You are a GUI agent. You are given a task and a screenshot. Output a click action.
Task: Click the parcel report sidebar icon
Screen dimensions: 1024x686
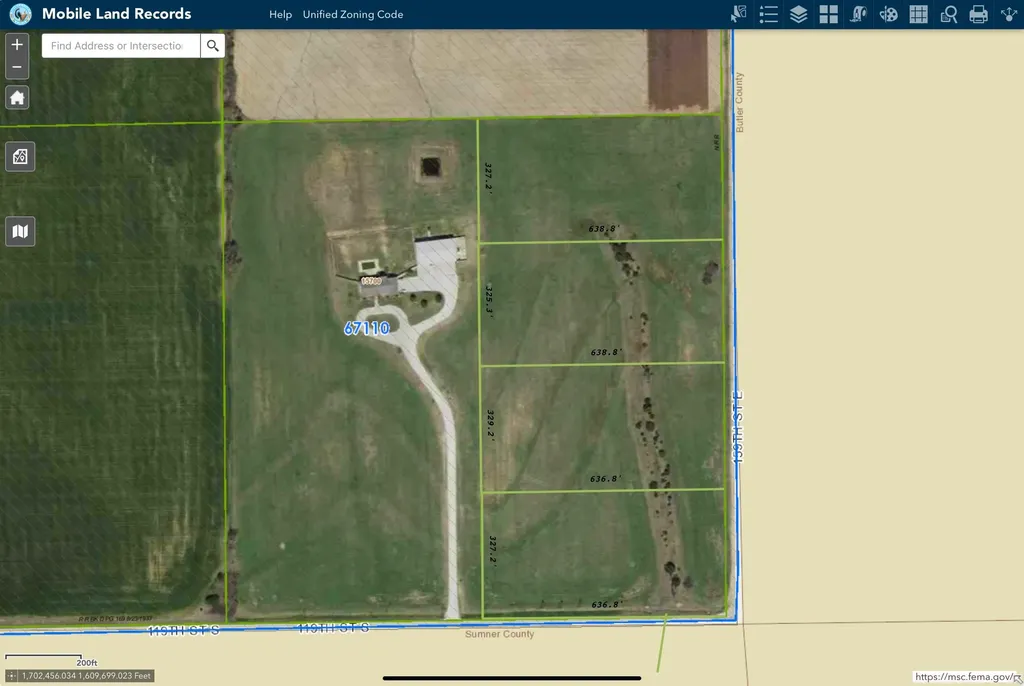pyautogui.click(x=20, y=157)
